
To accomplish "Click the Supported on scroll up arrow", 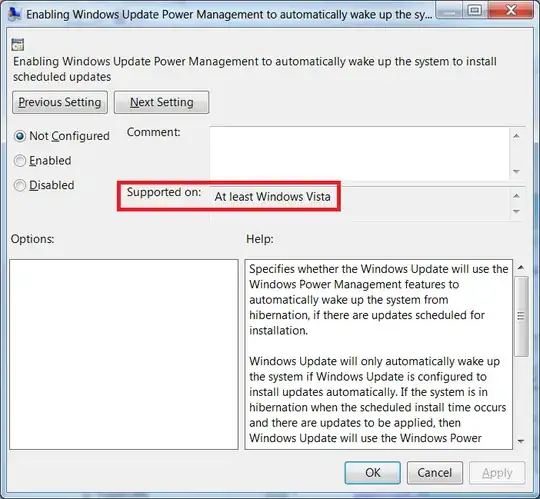I will click(x=516, y=196).
